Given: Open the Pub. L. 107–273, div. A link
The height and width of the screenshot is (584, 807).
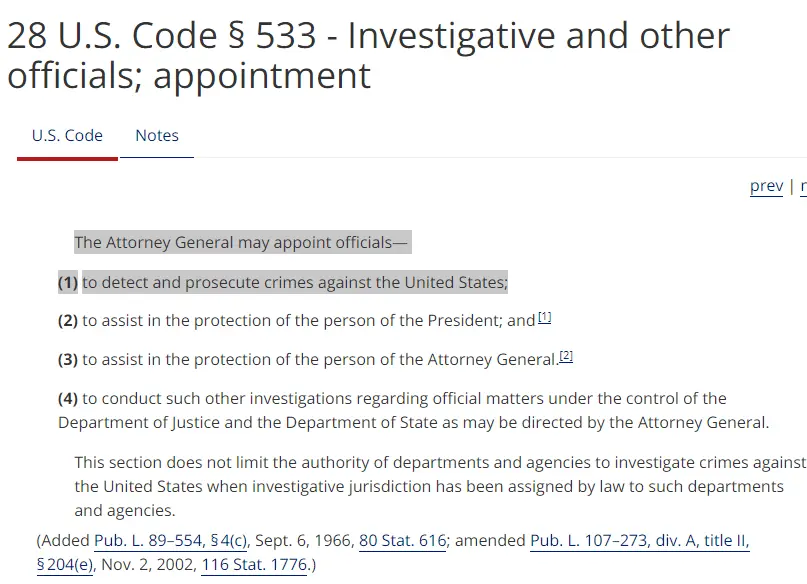Looking at the screenshot, I should 640,541.
